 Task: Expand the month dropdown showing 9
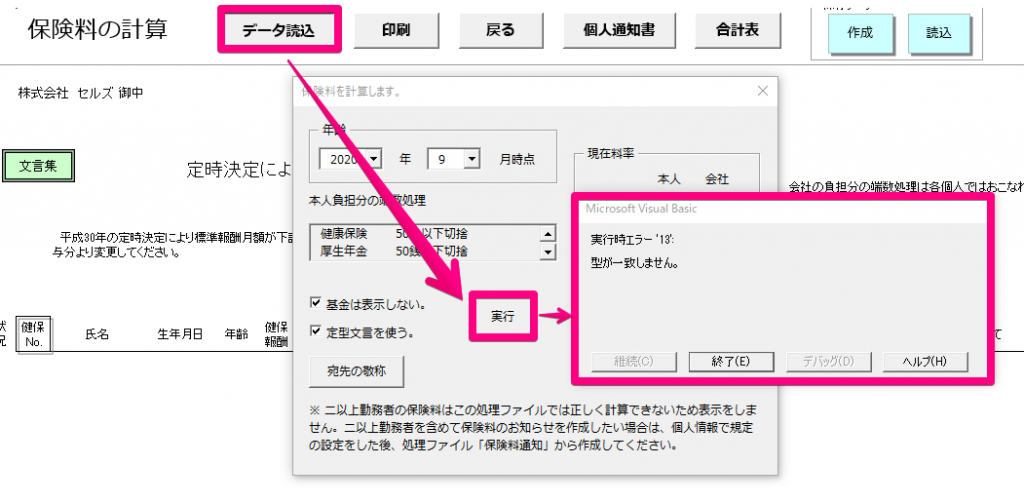[x=472, y=159]
